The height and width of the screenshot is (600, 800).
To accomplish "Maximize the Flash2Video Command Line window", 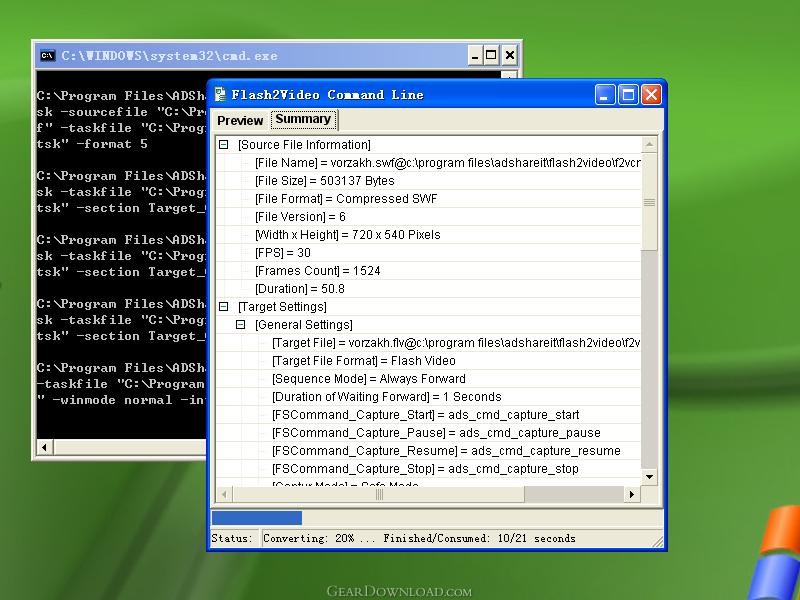I will click(x=628, y=95).
